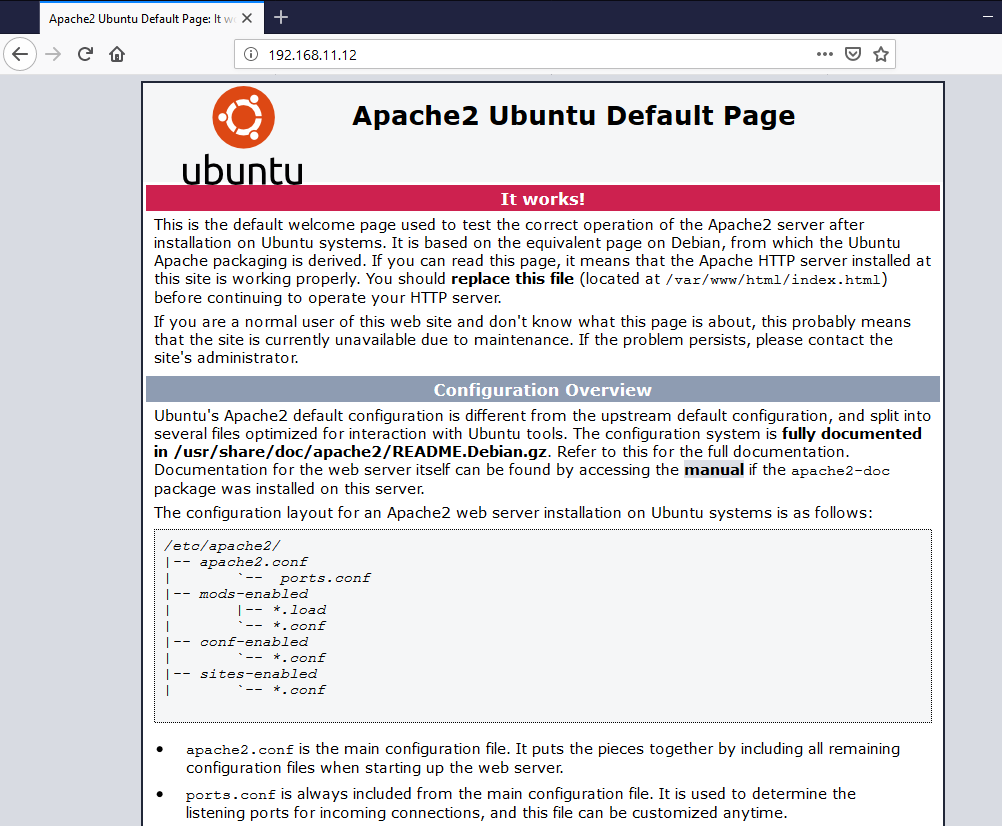1002x826 pixels.
Task: Save page to Pocket
Action: tap(852, 55)
